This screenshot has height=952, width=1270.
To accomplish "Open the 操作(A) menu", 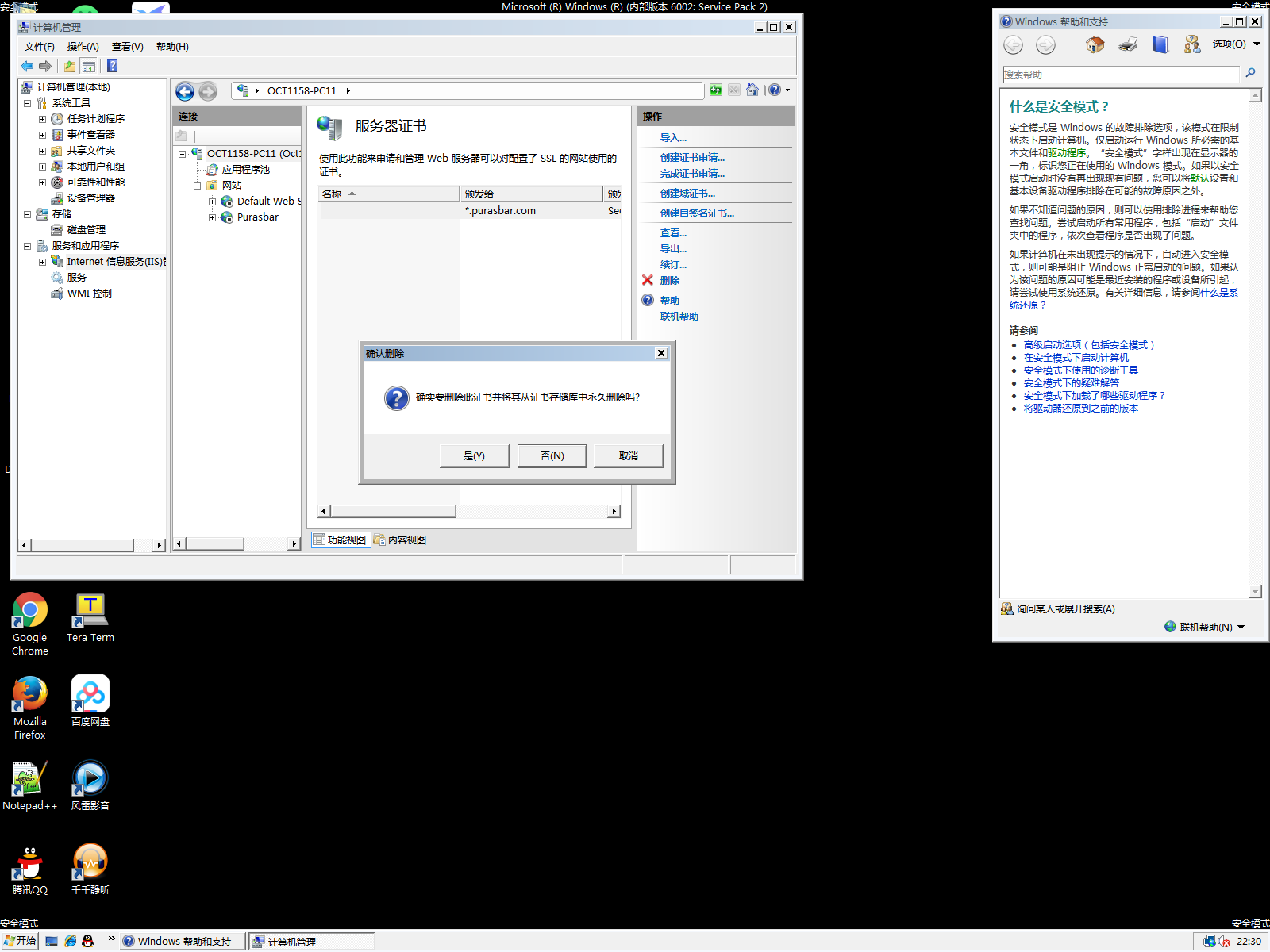I will click(83, 47).
